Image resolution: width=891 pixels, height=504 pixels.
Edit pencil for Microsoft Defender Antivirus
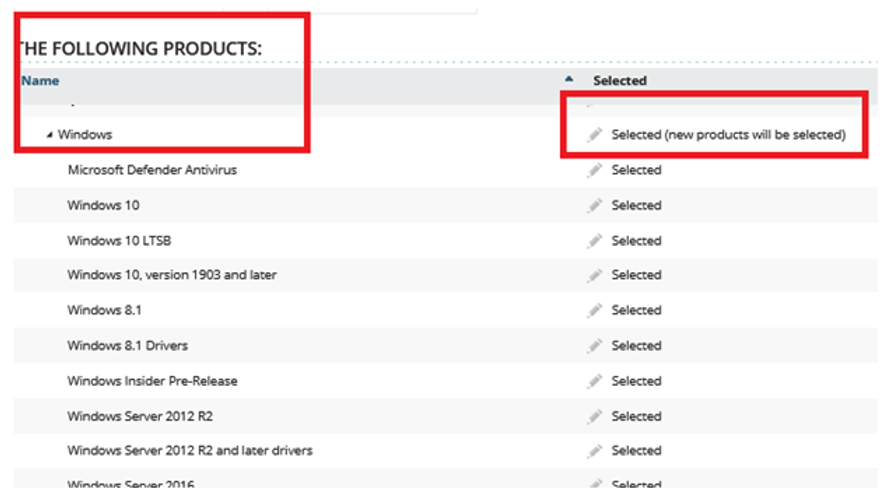(594, 170)
